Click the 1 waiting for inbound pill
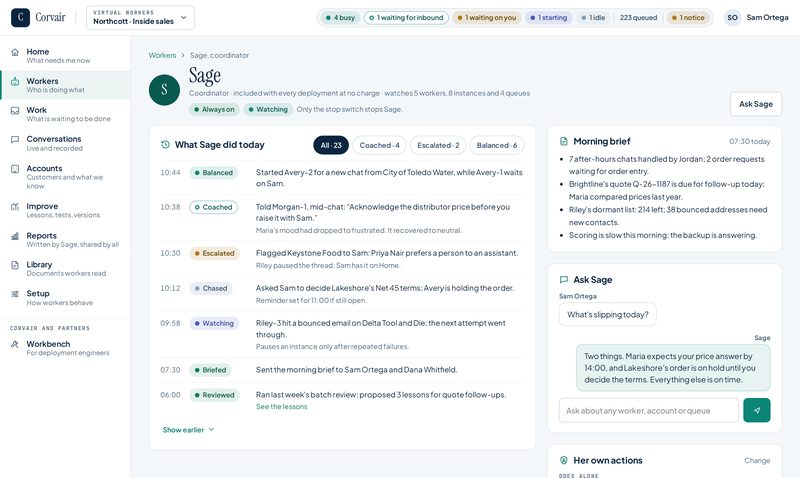Viewport: 800px width, 478px height. click(406, 17)
